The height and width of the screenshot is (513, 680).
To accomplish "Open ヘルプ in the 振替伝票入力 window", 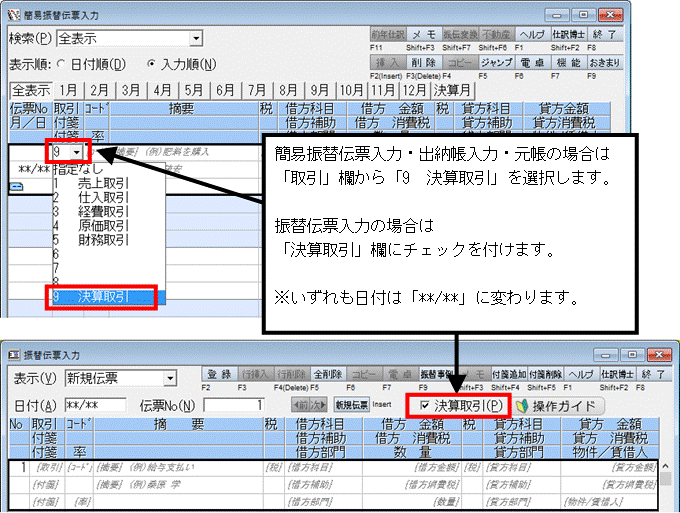I will pyautogui.click(x=581, y=374).
